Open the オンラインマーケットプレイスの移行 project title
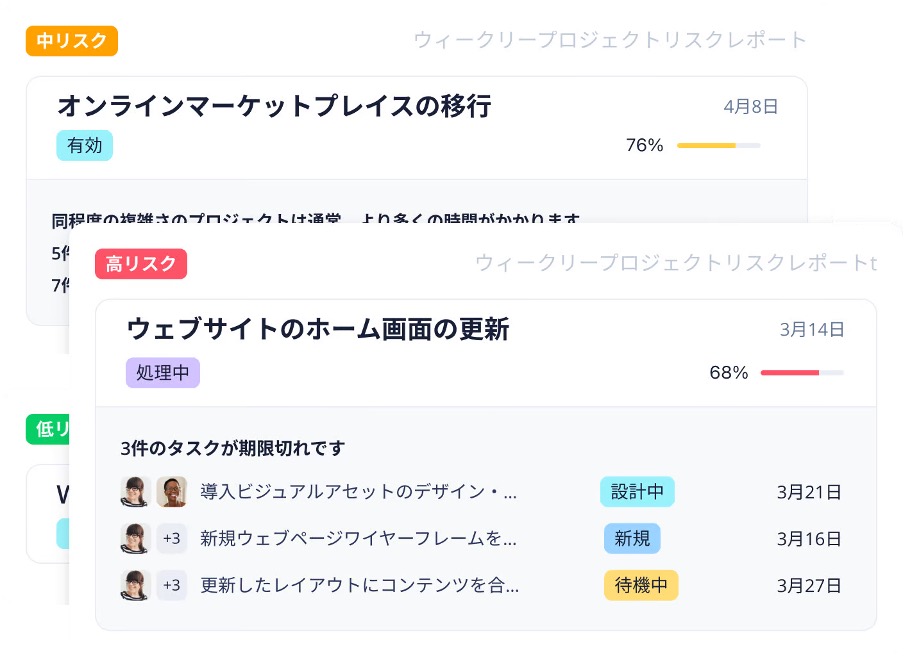904x656 pixels. click(x=274, y=106)
